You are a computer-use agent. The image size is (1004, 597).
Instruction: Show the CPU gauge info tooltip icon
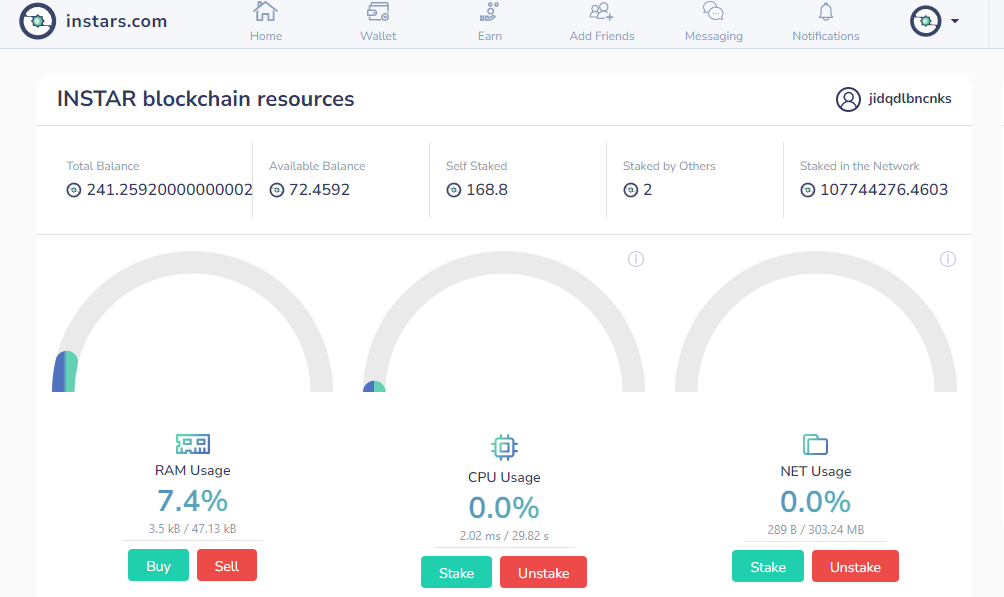(636, 259)
